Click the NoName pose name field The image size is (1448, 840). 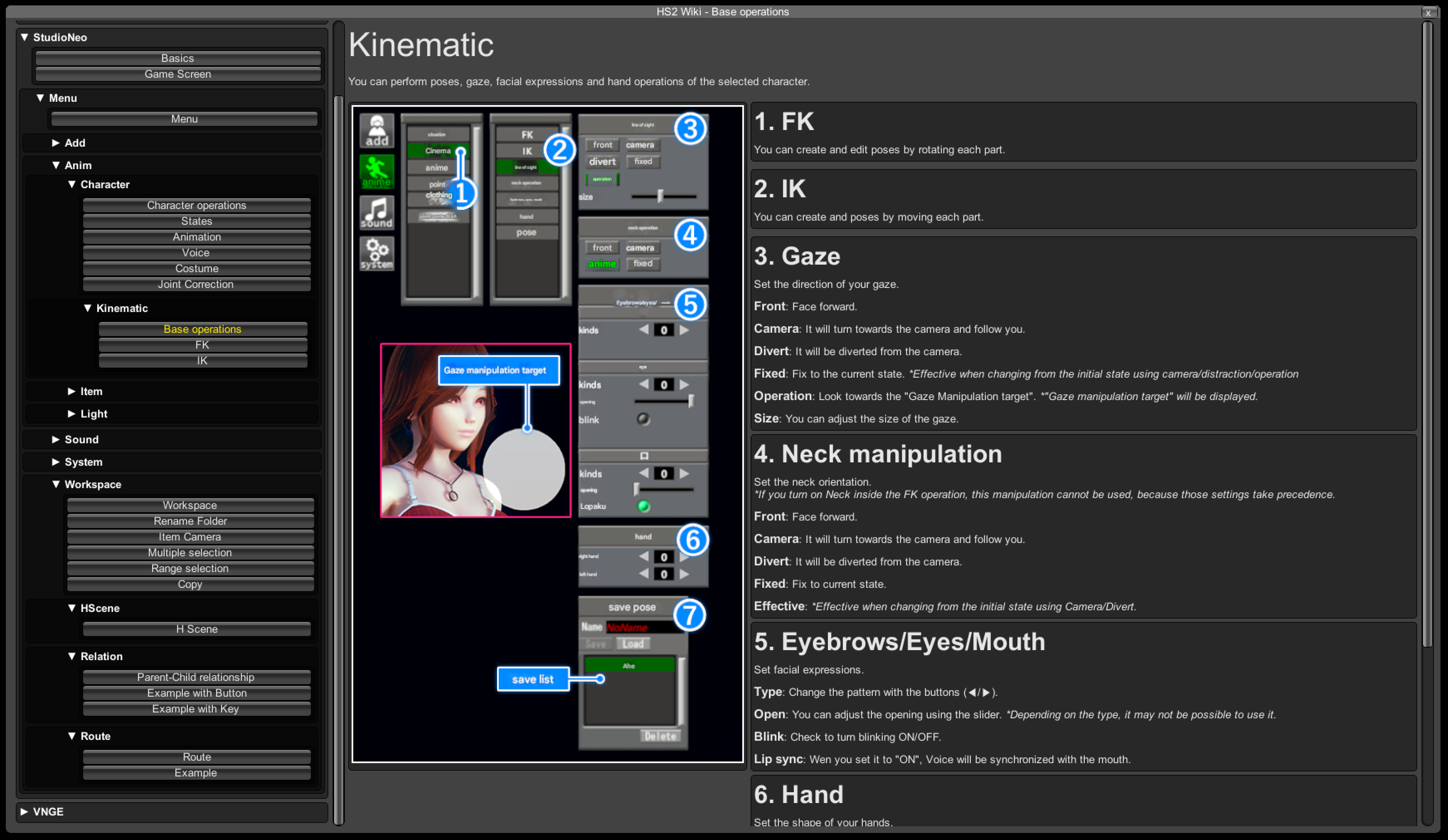click(643, 627)
